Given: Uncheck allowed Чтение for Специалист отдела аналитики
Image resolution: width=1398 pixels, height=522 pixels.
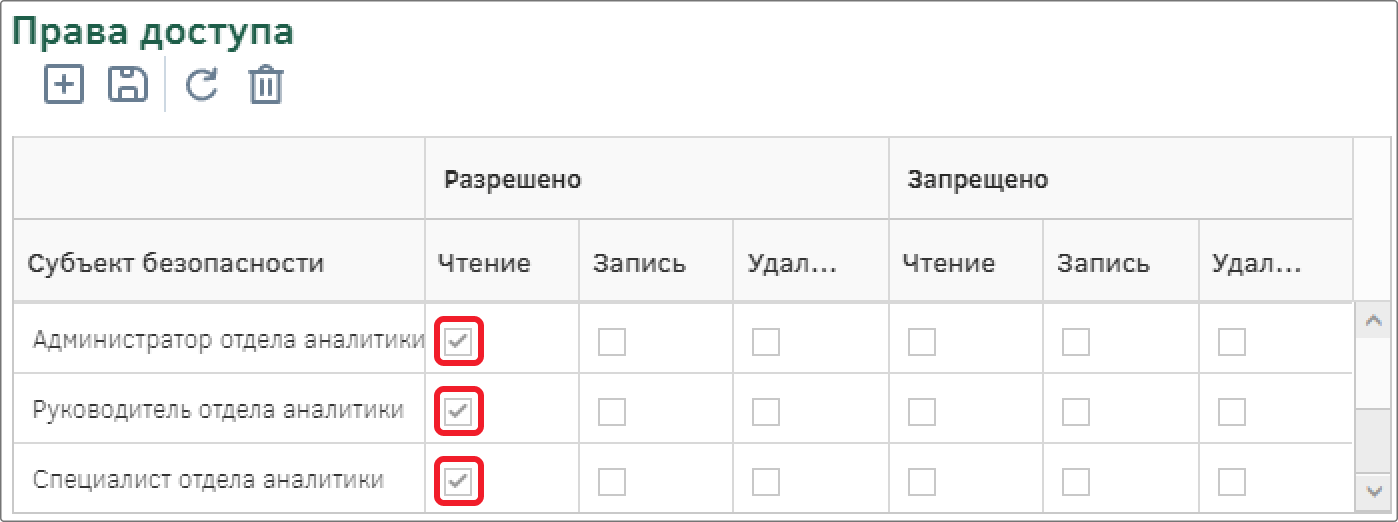Looking at the screenshot, I should (458, 481).
